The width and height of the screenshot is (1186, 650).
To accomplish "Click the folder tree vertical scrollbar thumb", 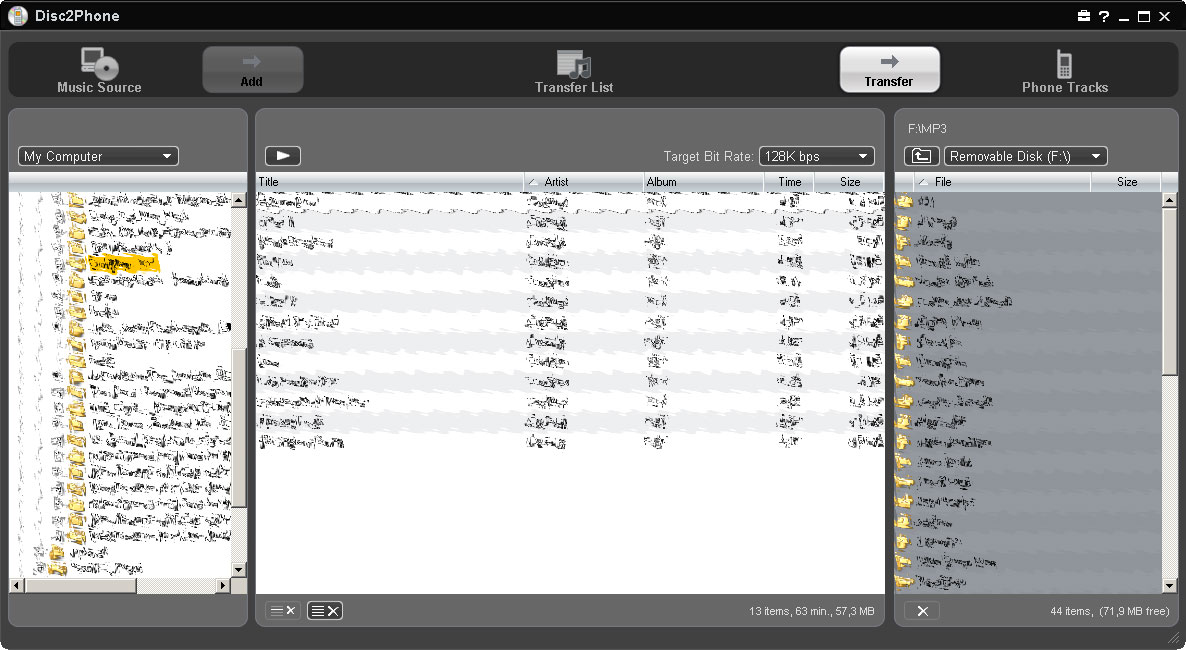I will coord(239,428).
